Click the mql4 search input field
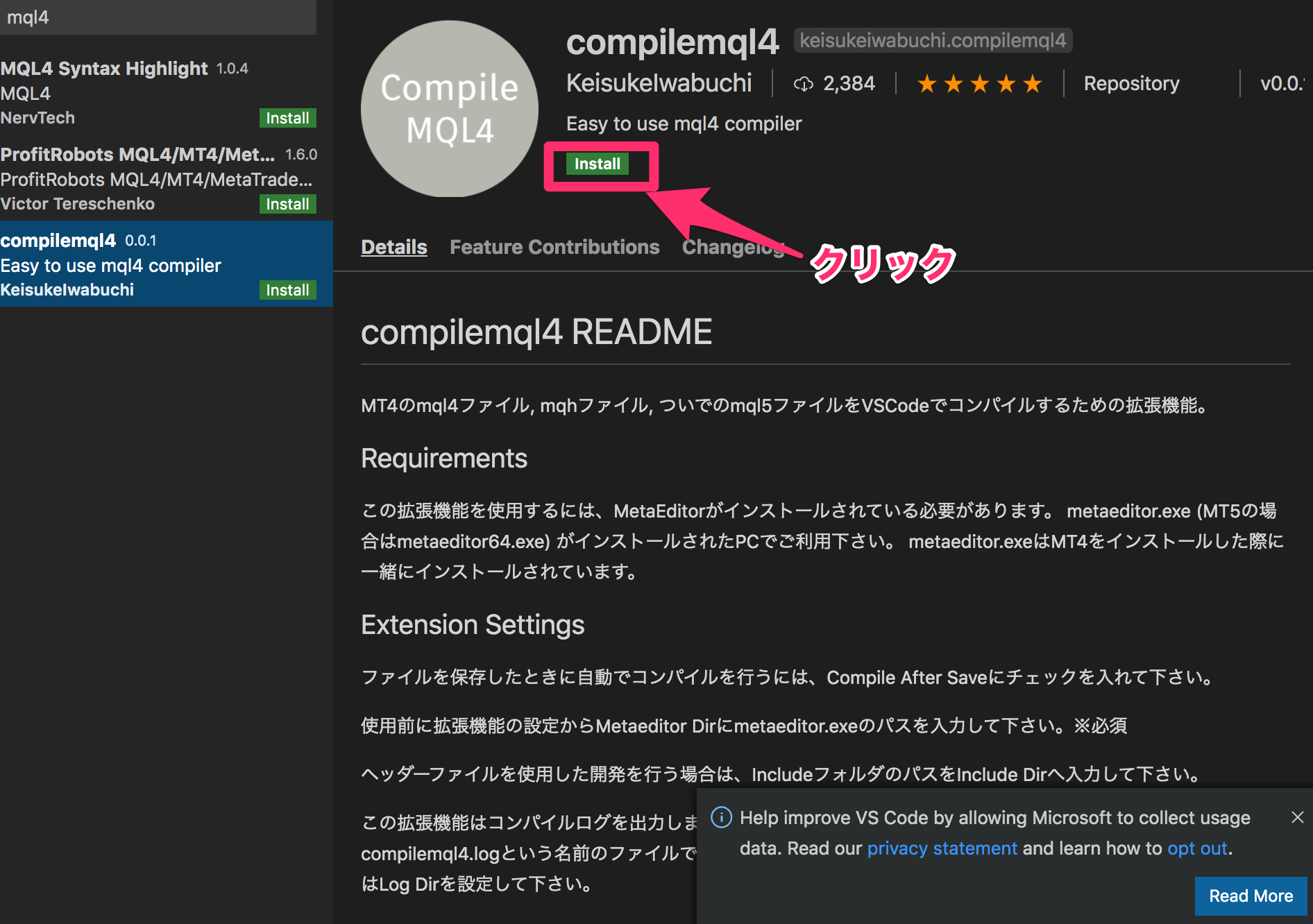The height and width of the screenshot is (924, 1313). pos(158,17)
